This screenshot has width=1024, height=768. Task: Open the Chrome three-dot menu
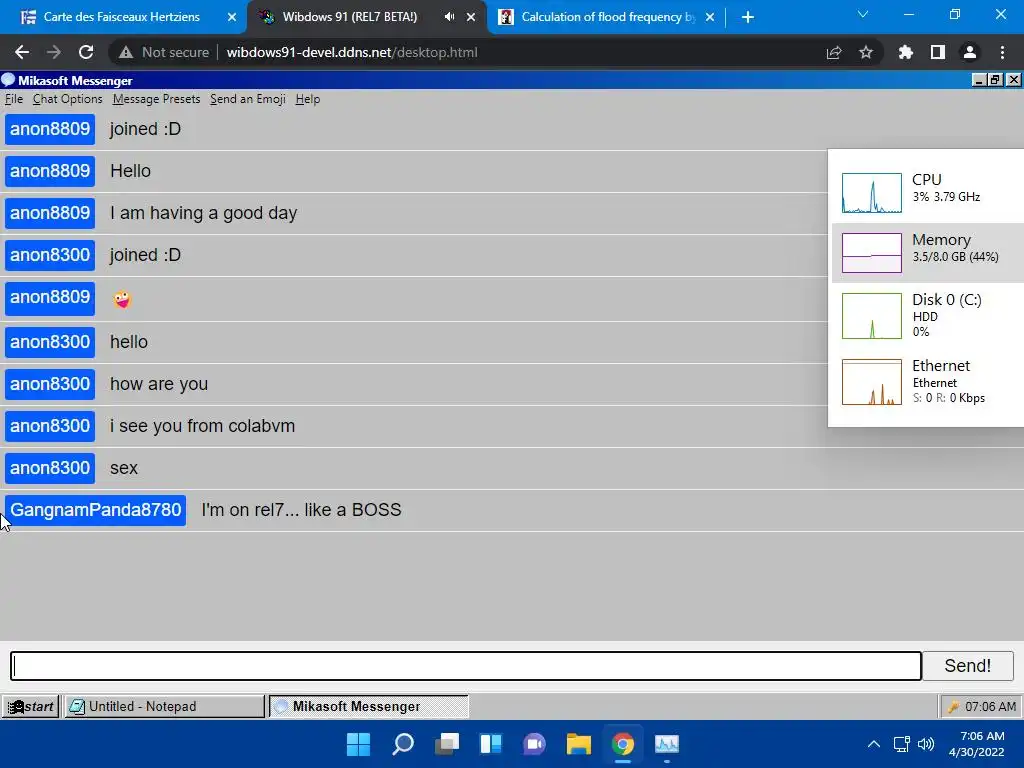[x=1002, y=52]
